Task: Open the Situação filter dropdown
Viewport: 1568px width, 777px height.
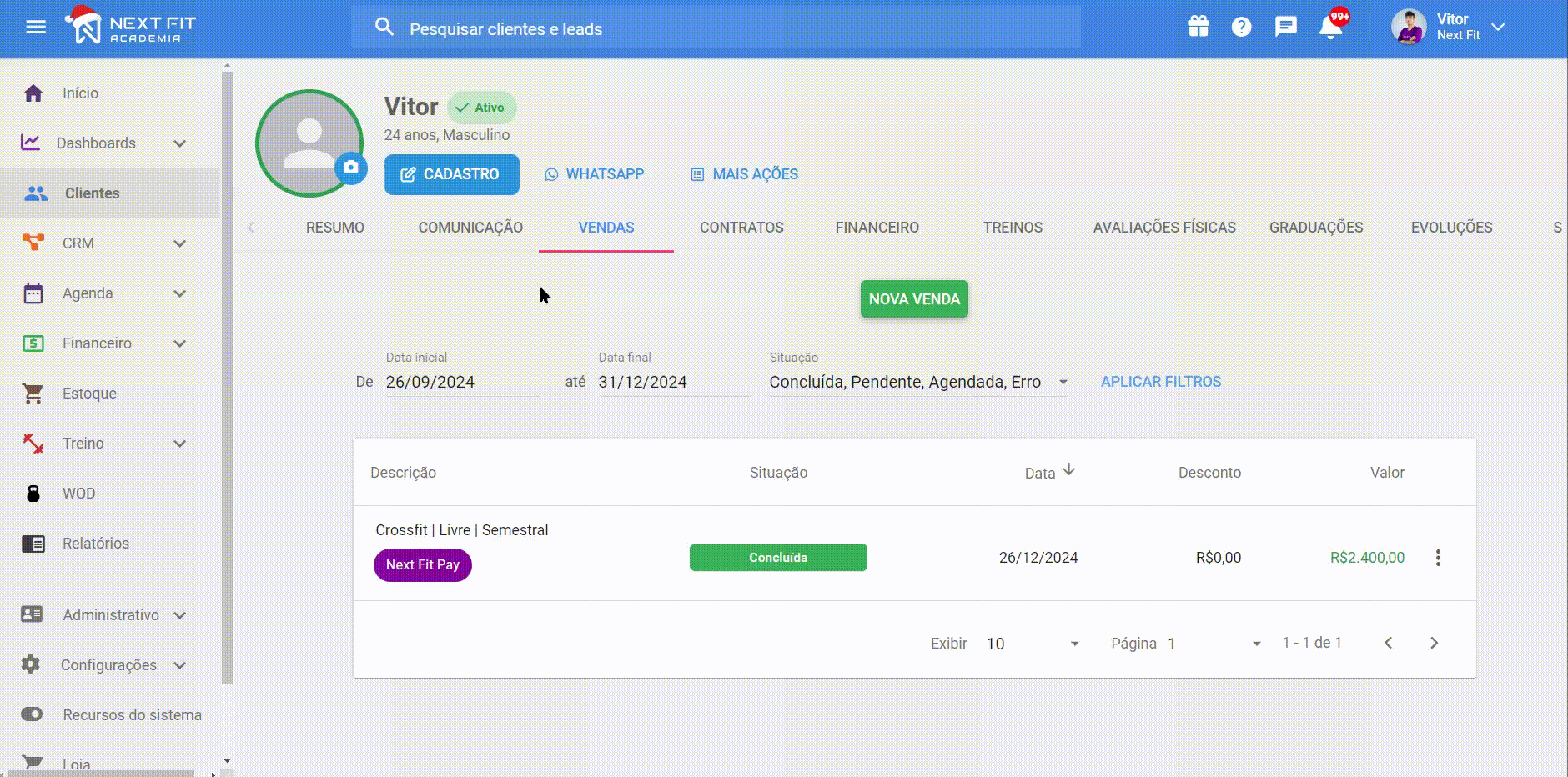Action: 918,382
